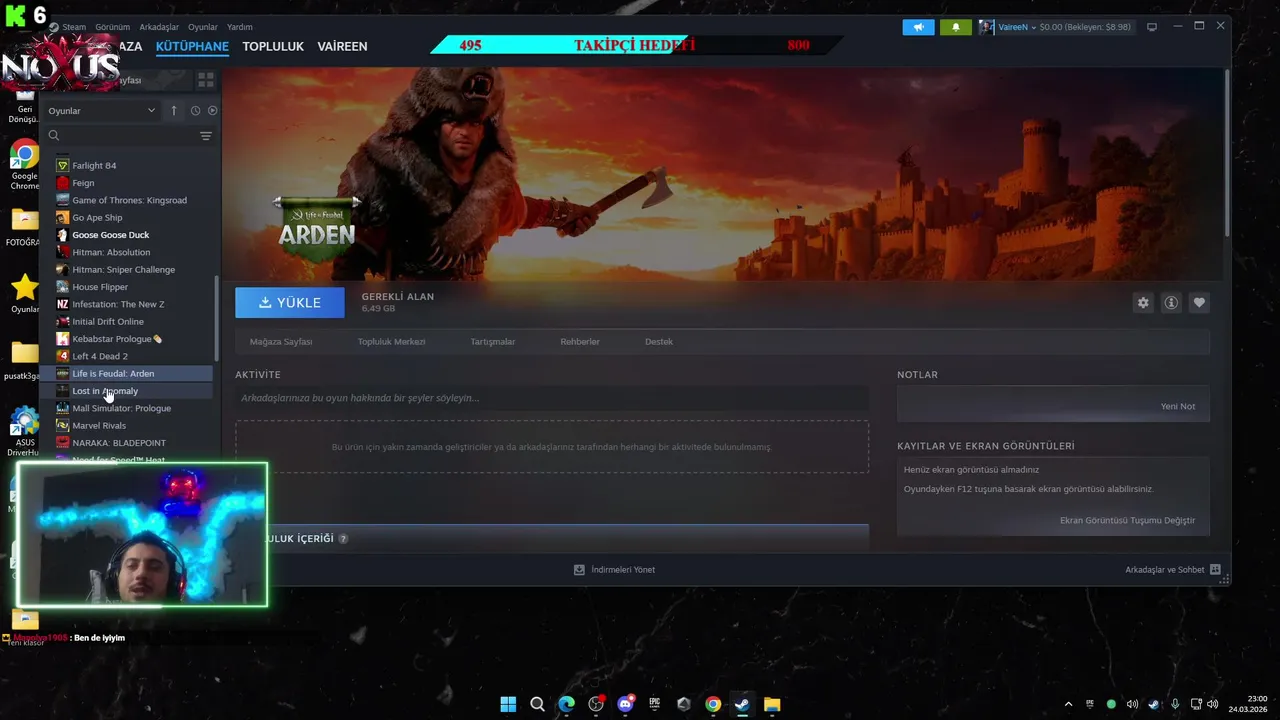
Task: Click the library search field
Action: pos(130,136)
